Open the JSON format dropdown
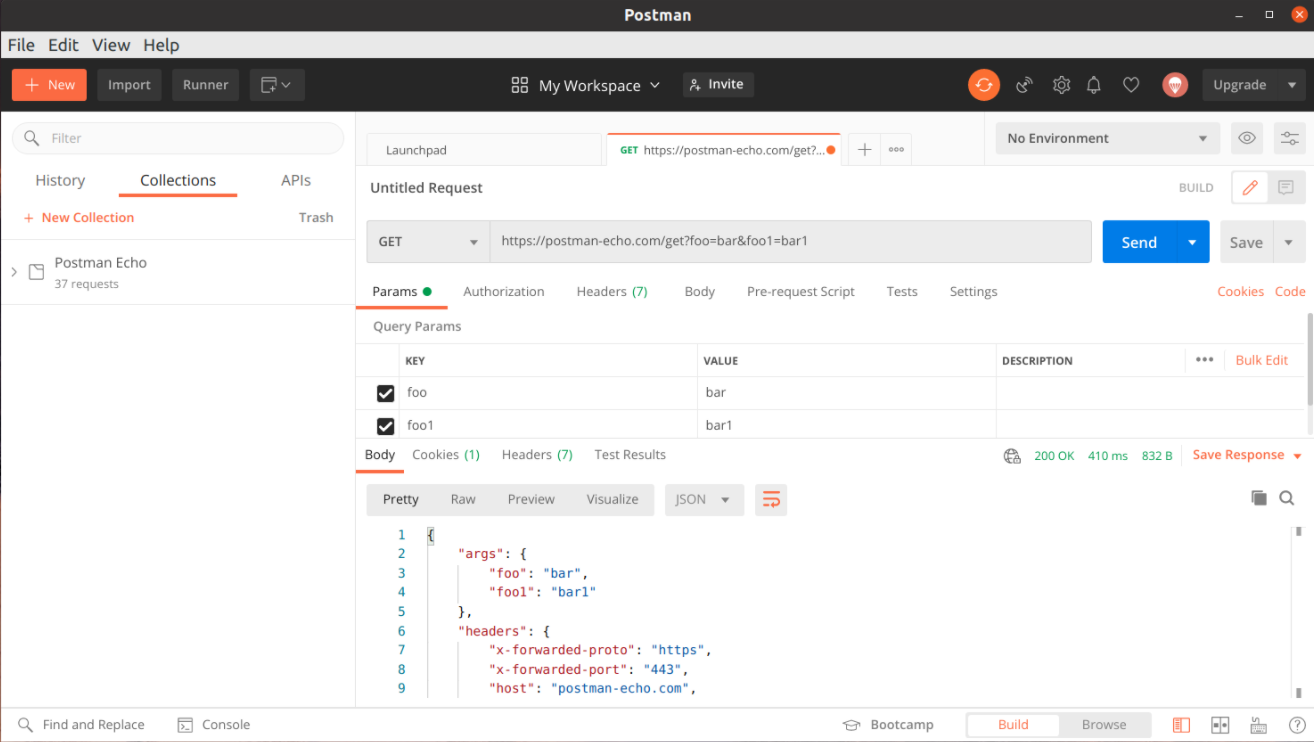The width and height of the screenshot is (1314, 742). click(x=704, y=500)
